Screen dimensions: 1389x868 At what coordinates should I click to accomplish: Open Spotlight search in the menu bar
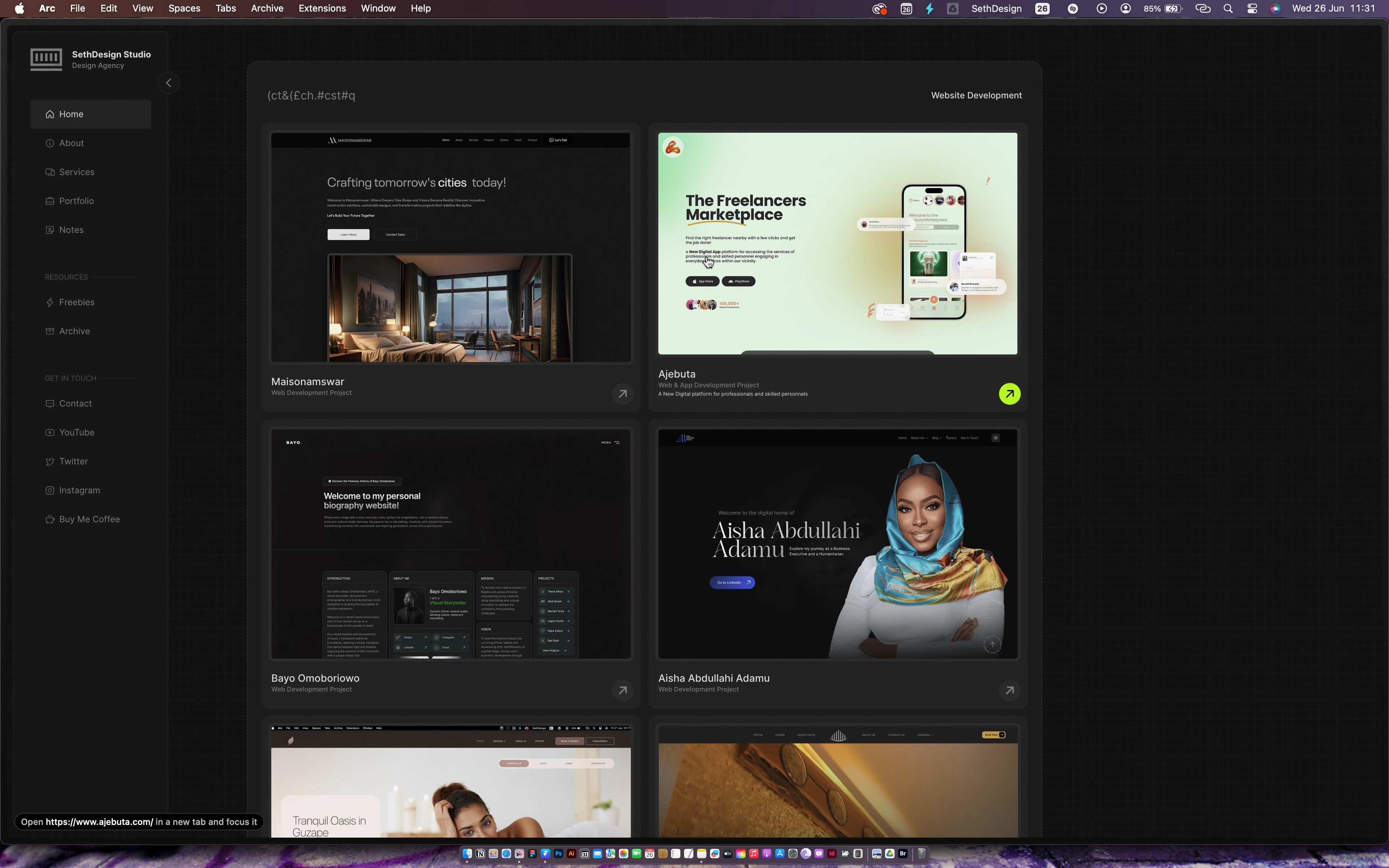tap(1228, 9)
